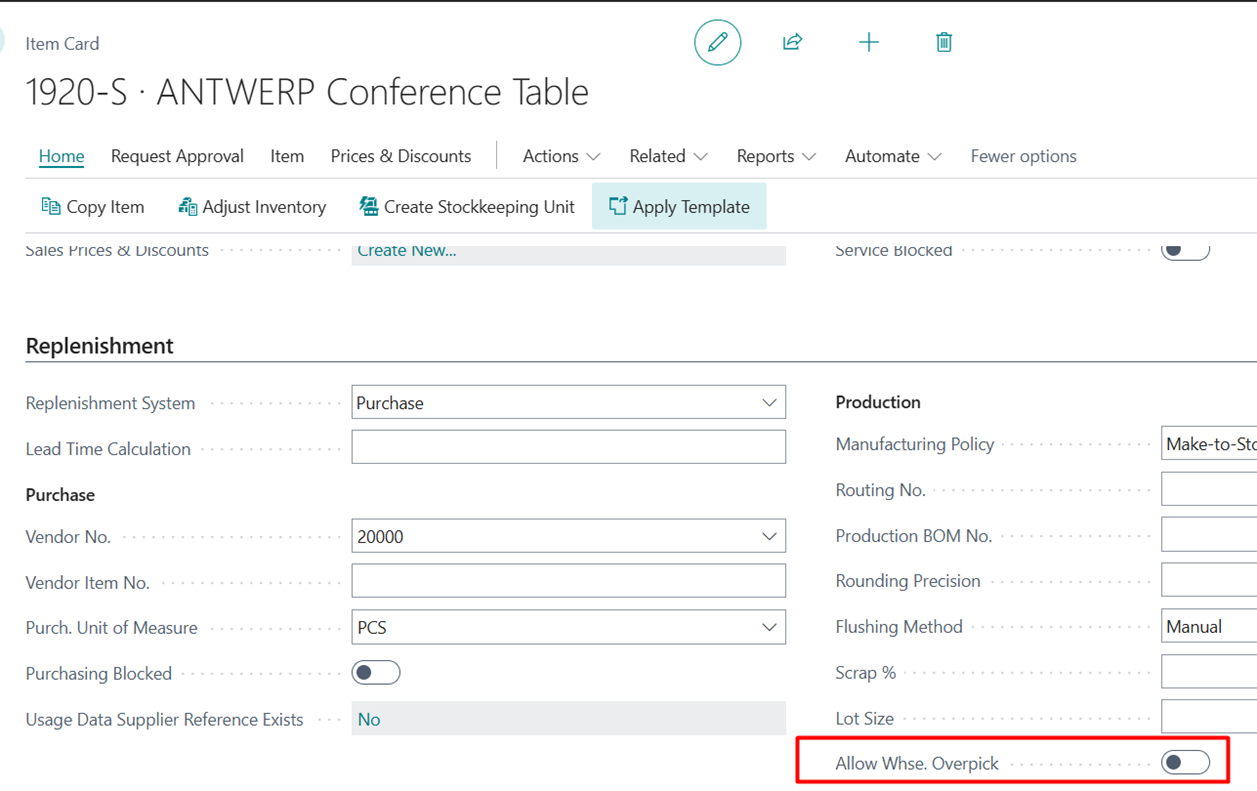The image size is (1257, 791).
Task: Collapse the Replenishment section header
Action: point(100,346)
